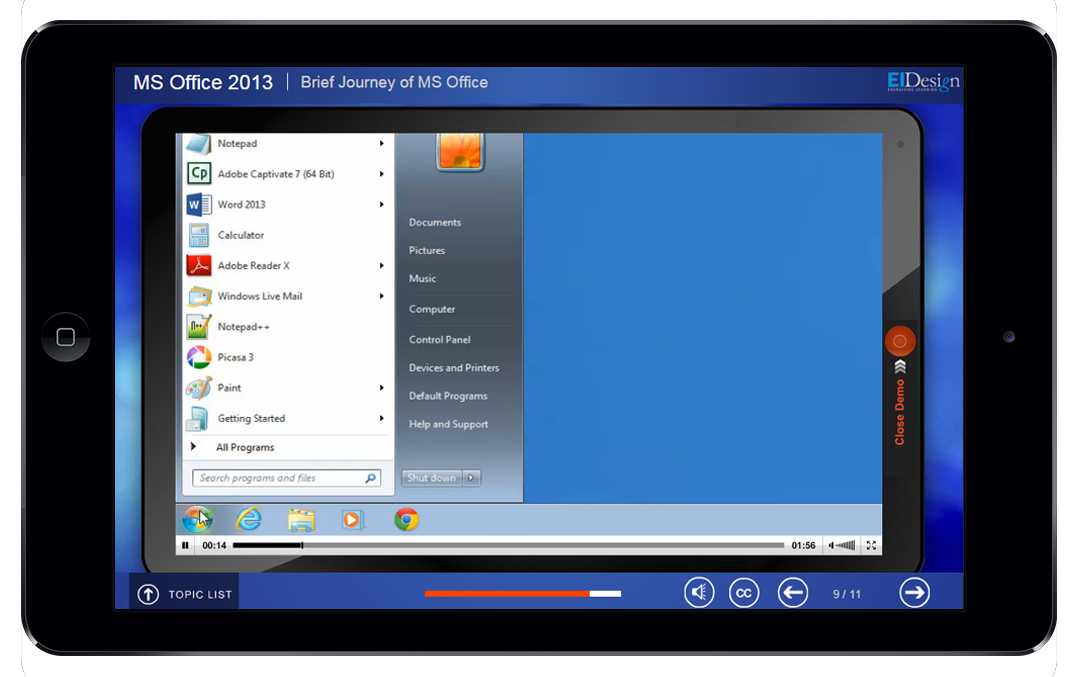
Task: Click the EIDesign logo
Action: [x=923, y=82]
